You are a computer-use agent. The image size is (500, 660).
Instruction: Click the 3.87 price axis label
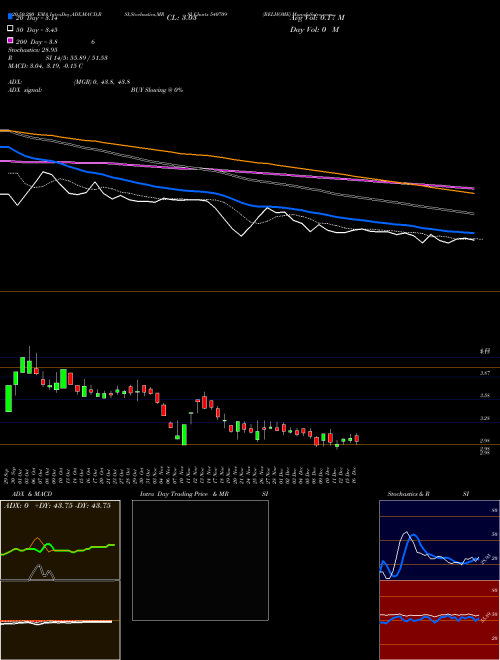(x=485, y=373)
